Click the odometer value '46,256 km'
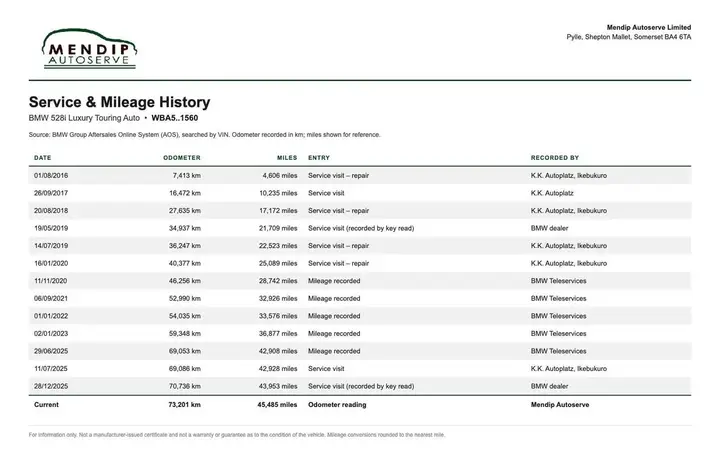 [x=185, y=281]
